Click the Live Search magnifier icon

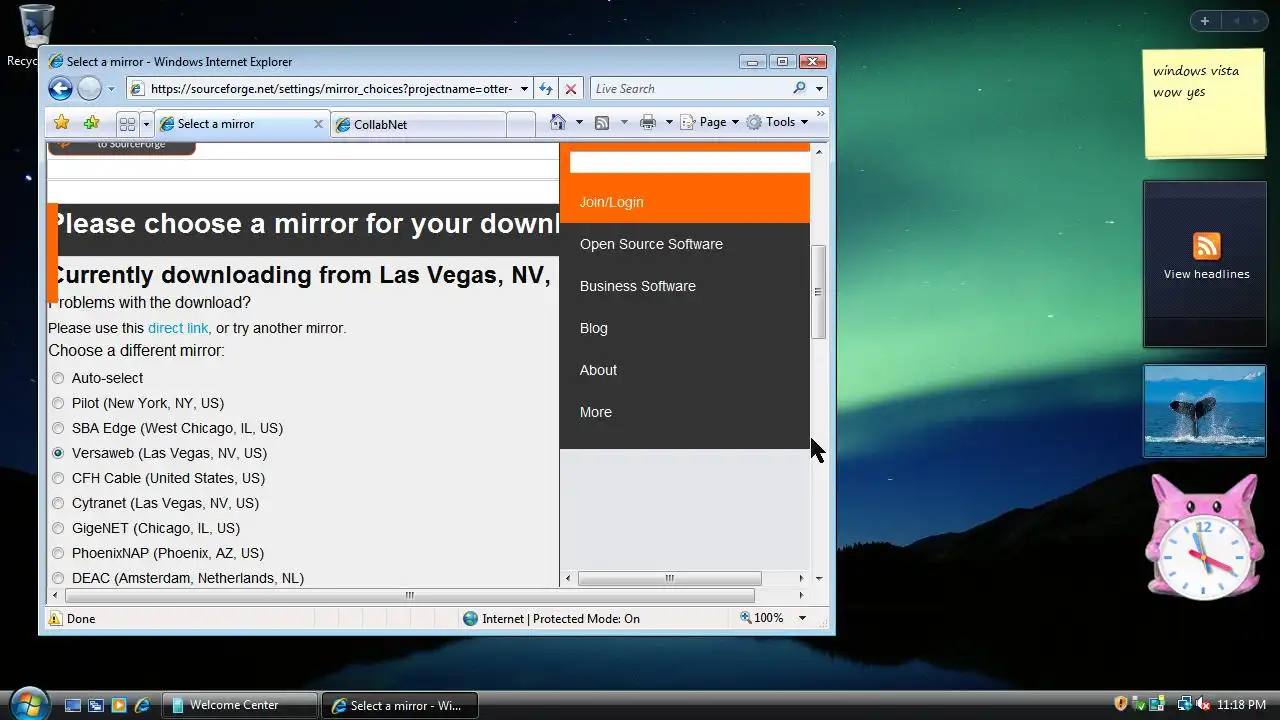point(799,88)
